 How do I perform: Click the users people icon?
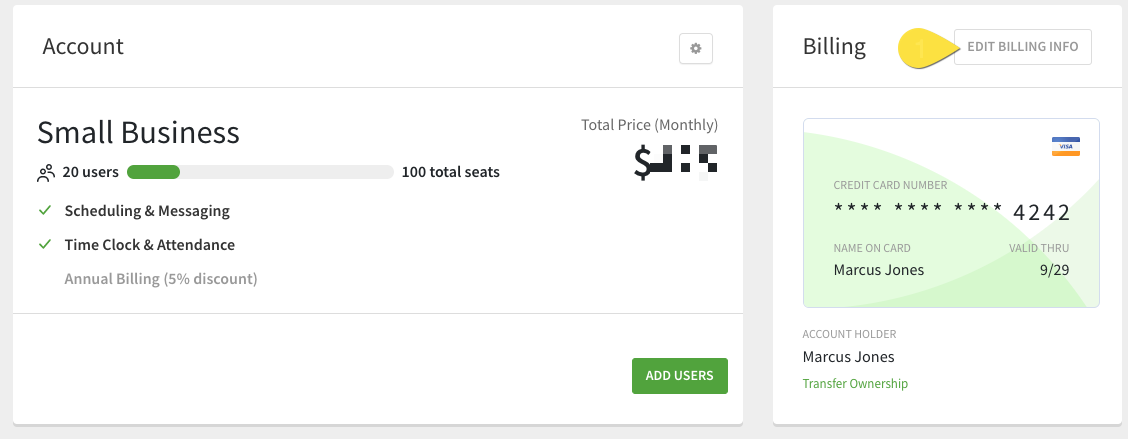click(x=46, y=173)
